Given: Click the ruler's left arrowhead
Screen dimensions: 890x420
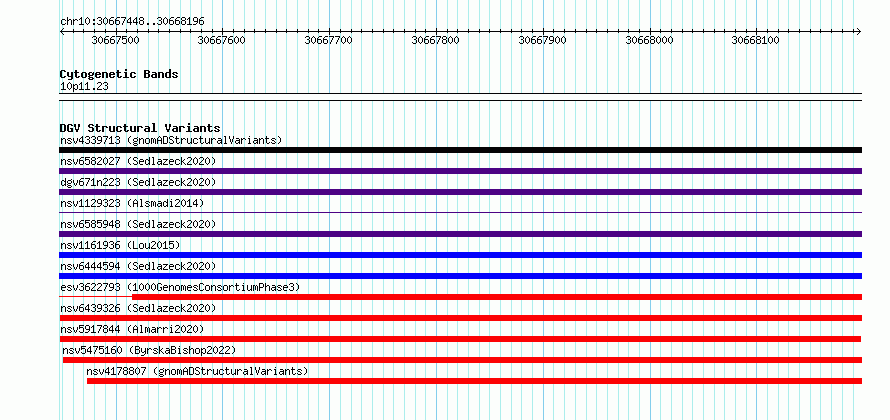Looking at the screenshot, I should click(x=62, y=31).
